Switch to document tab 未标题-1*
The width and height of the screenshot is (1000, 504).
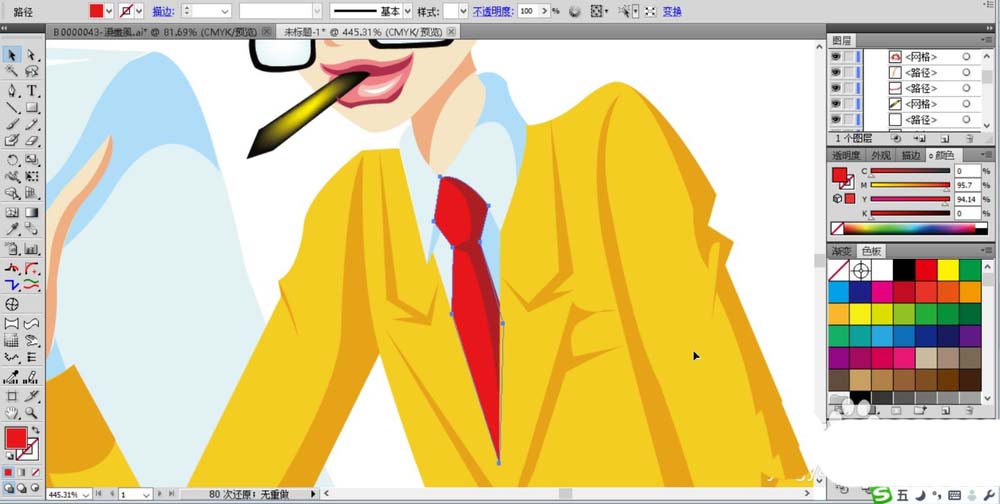[362, 31]
